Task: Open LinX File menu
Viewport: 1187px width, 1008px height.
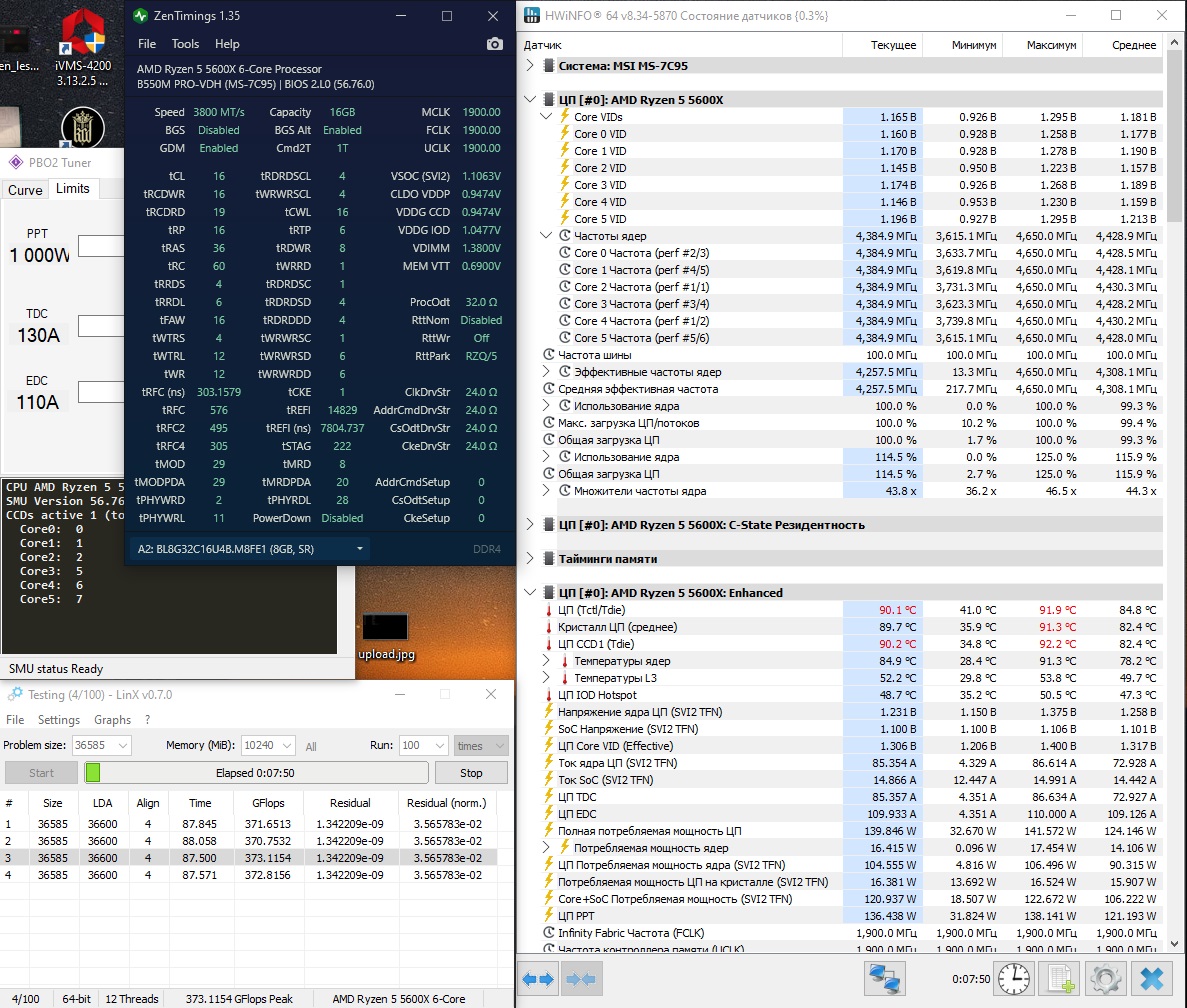Action: [15, 720]
